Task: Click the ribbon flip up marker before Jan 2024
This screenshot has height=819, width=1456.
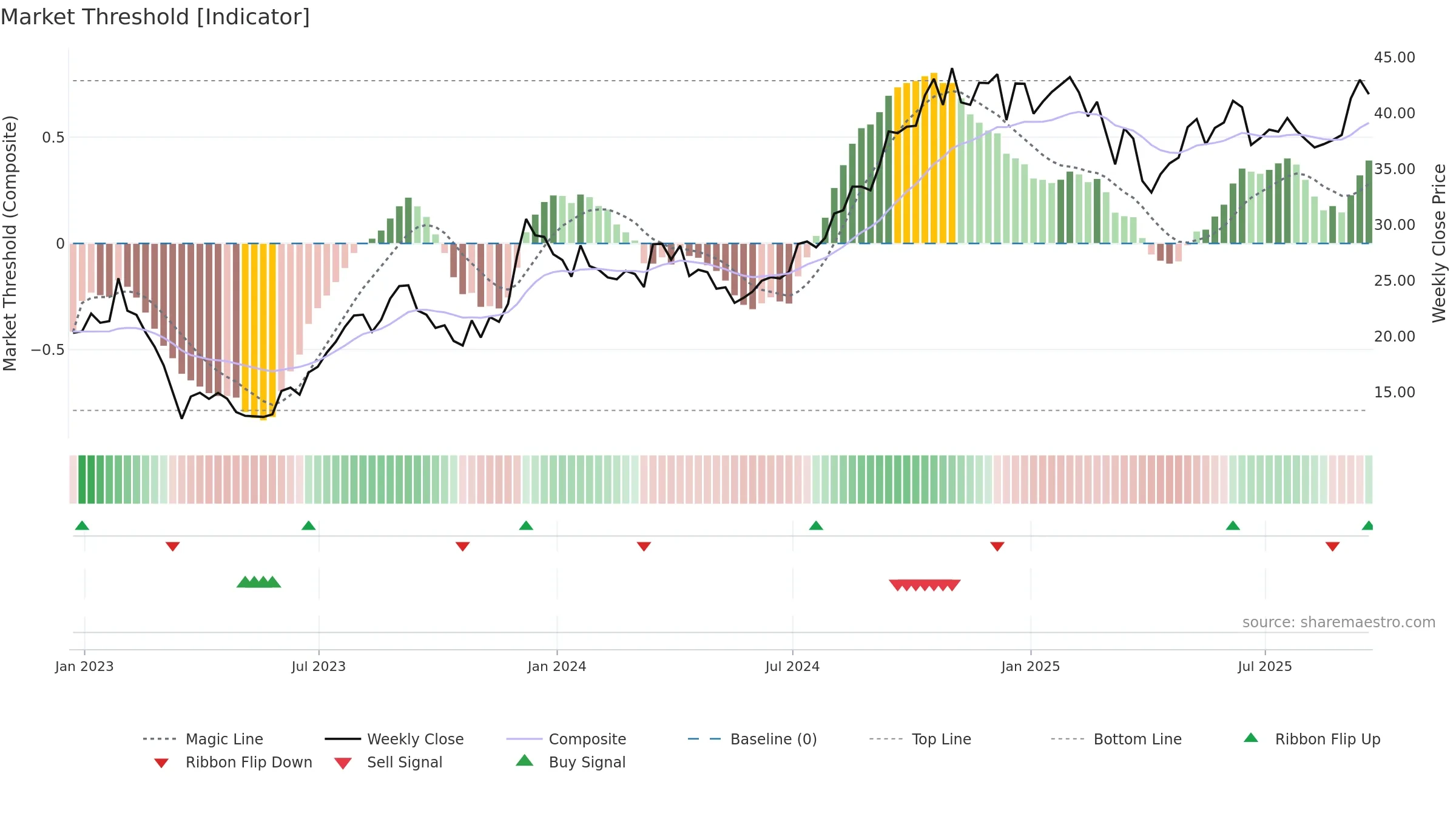Action: click(x=526, y=525)
